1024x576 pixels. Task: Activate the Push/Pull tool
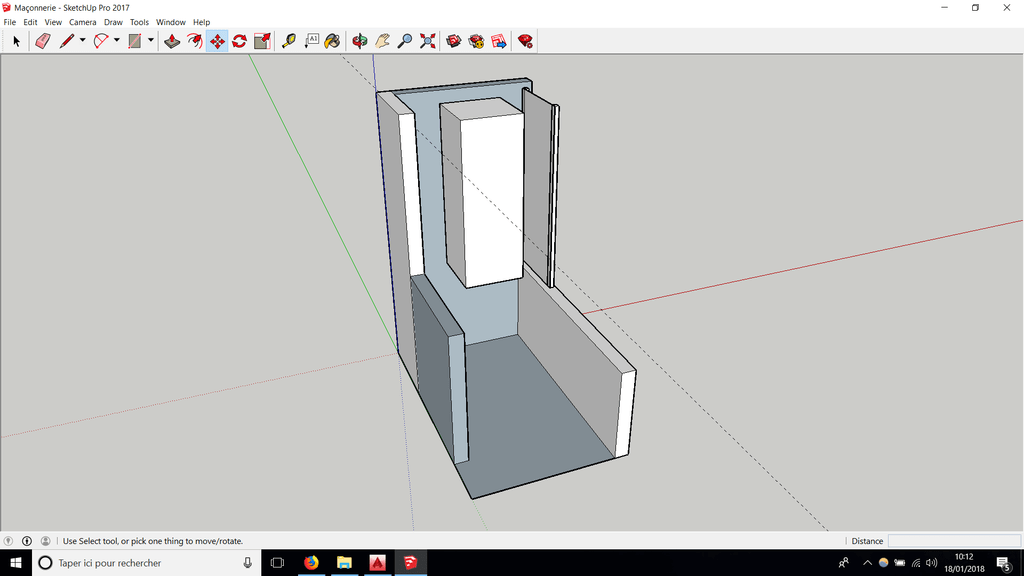pos(172,41)
